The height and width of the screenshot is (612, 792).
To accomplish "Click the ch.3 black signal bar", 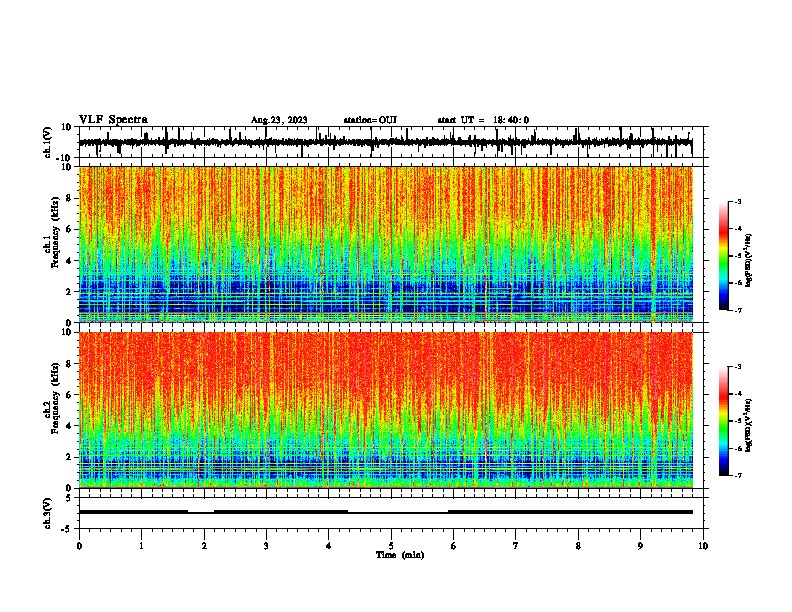I will point(386,512).
